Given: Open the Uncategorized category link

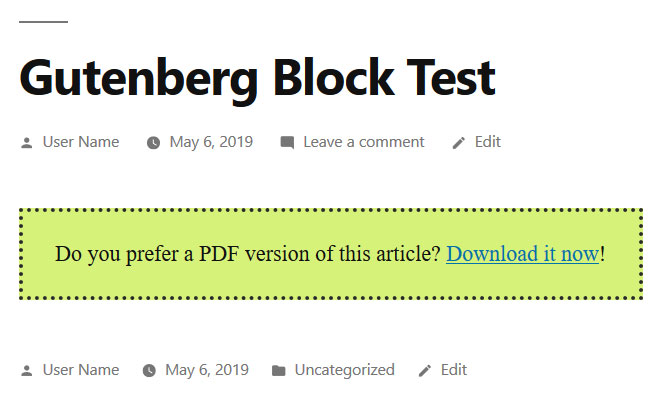Looking at the screenshot, I should click(344, 370).
